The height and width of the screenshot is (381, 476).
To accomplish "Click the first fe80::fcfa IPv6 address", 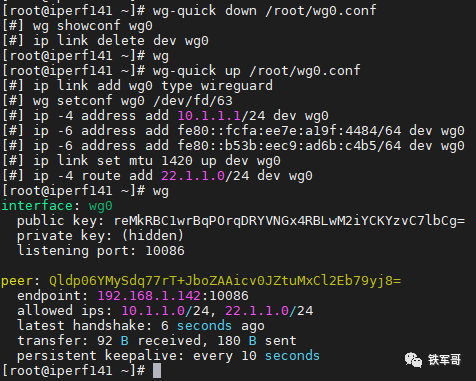I will [x=289, y=131].
